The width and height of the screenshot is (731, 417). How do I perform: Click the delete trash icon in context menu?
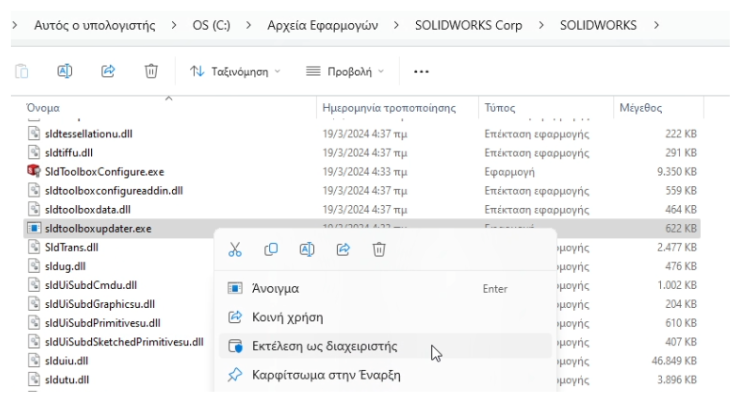379,249
